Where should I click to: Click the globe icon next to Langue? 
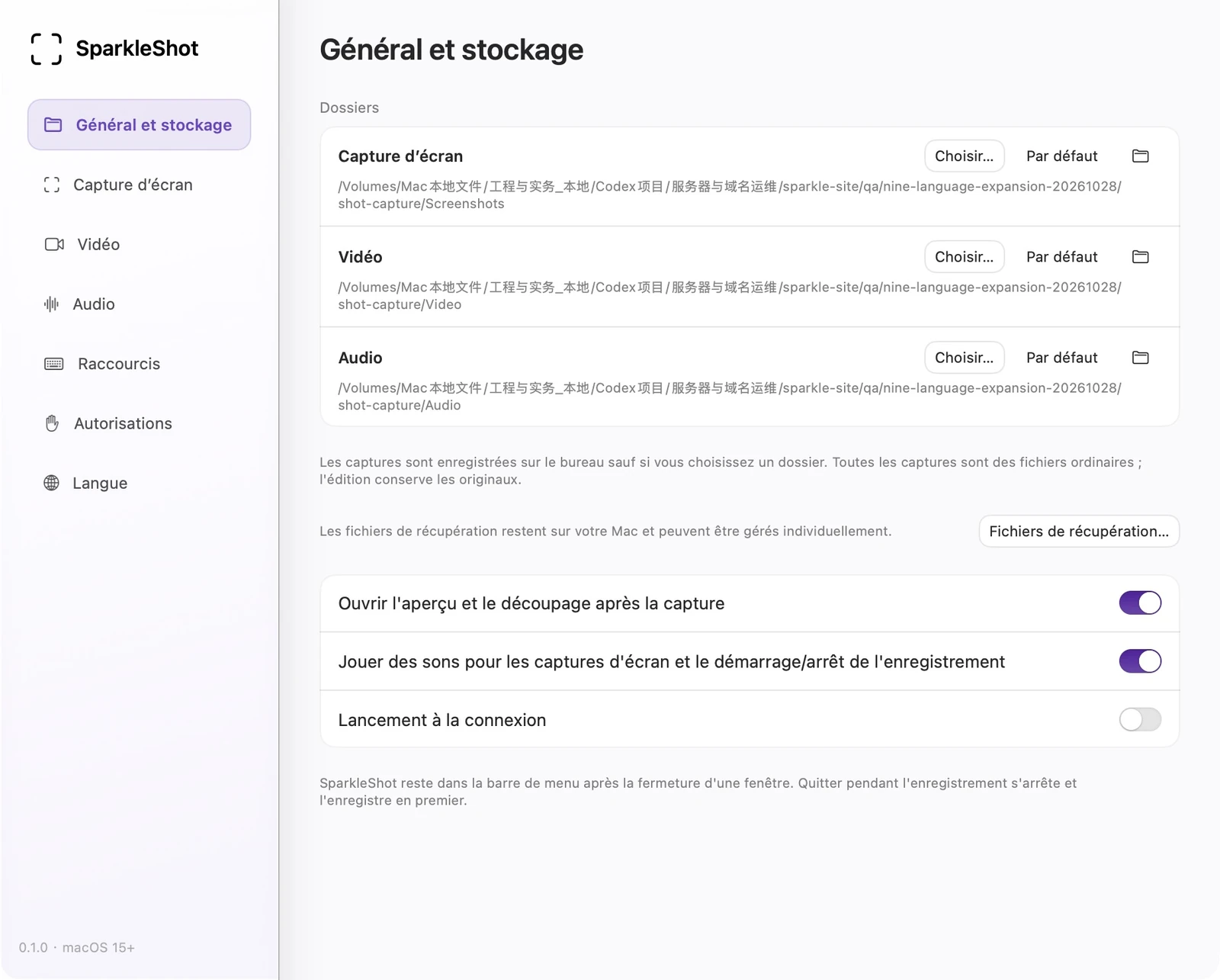point(51,483)
